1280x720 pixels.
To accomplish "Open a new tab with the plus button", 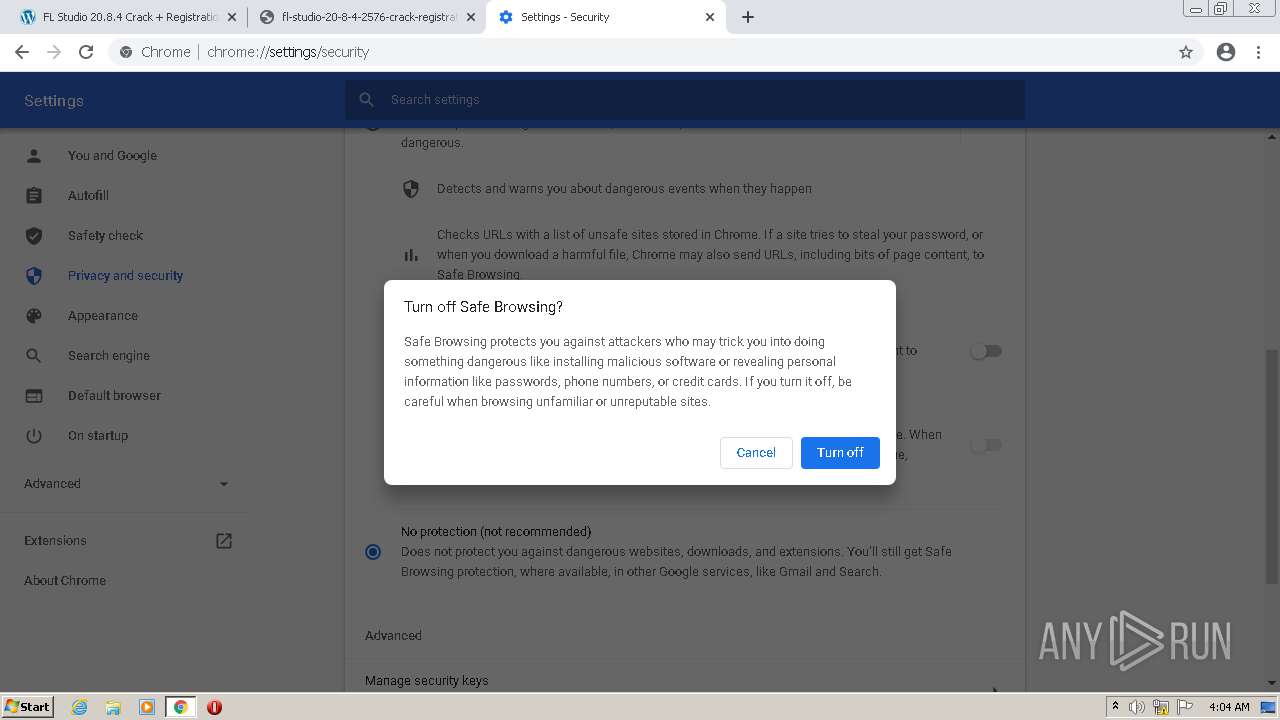I will coord(748,17).
